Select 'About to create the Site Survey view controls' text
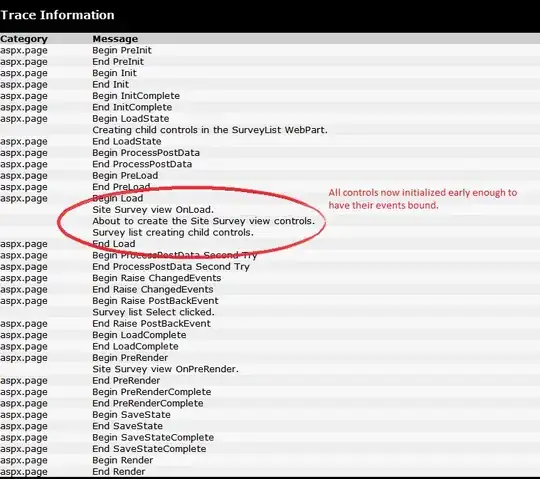The image size is (540, 479). [x=204, y=221]
